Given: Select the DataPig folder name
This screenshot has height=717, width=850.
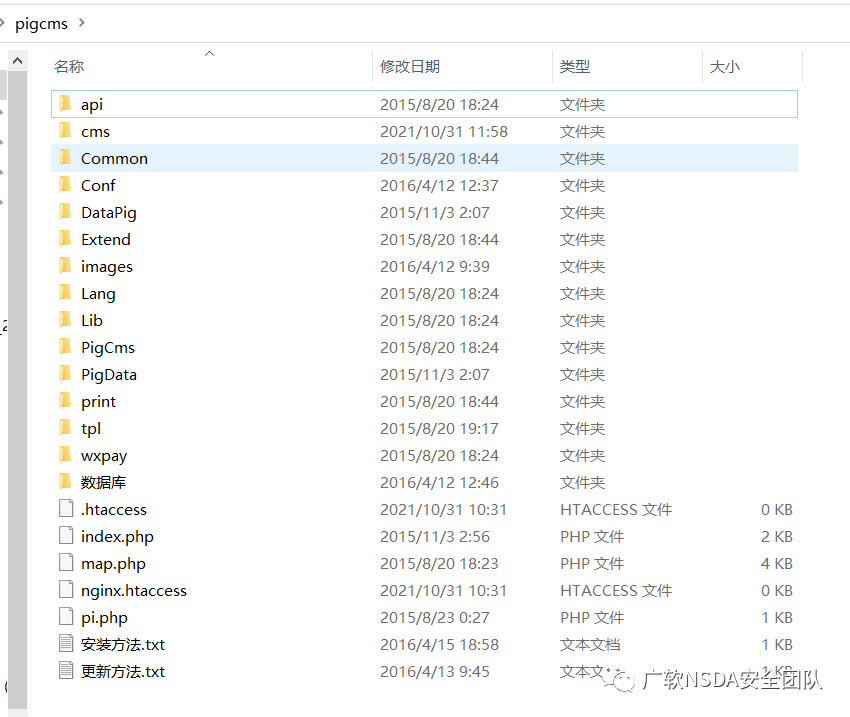Looking at the screenshot, I should point(108,213).
